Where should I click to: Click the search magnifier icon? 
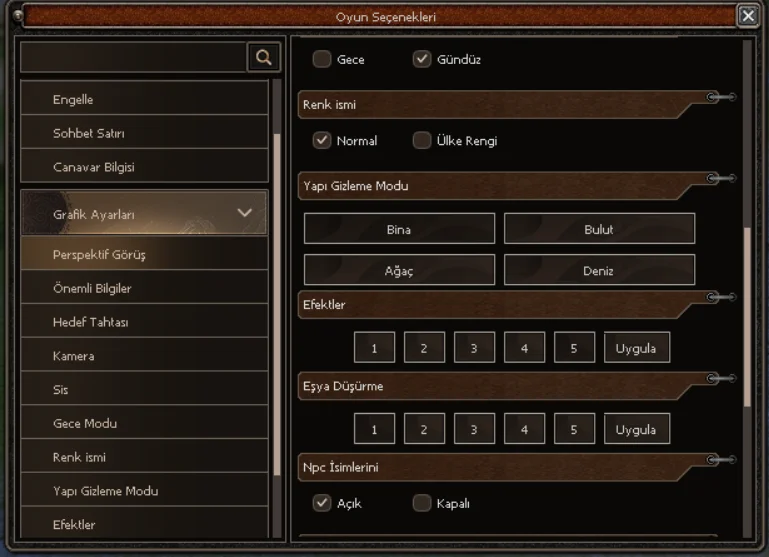pyautogui.click(x=263, y=58)
